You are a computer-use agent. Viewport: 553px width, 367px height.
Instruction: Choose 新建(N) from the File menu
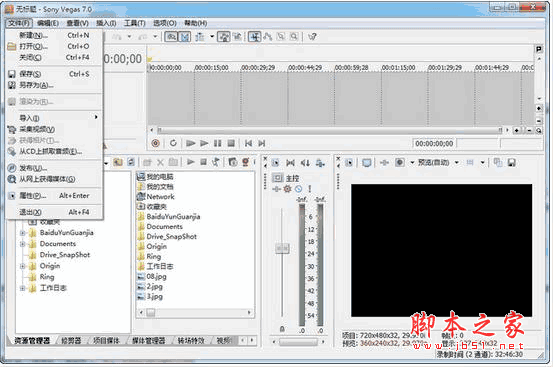[x=54, y=35]
